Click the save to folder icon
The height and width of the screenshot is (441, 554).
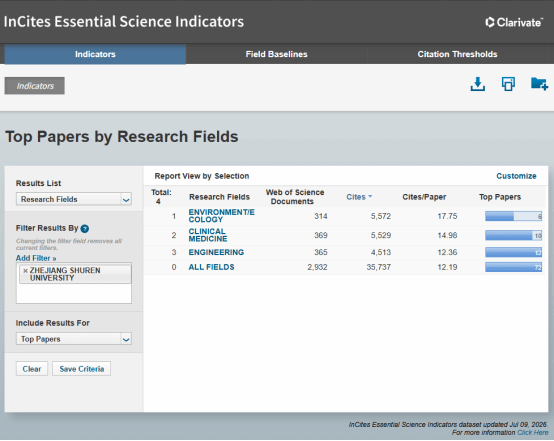coord(539,84)
